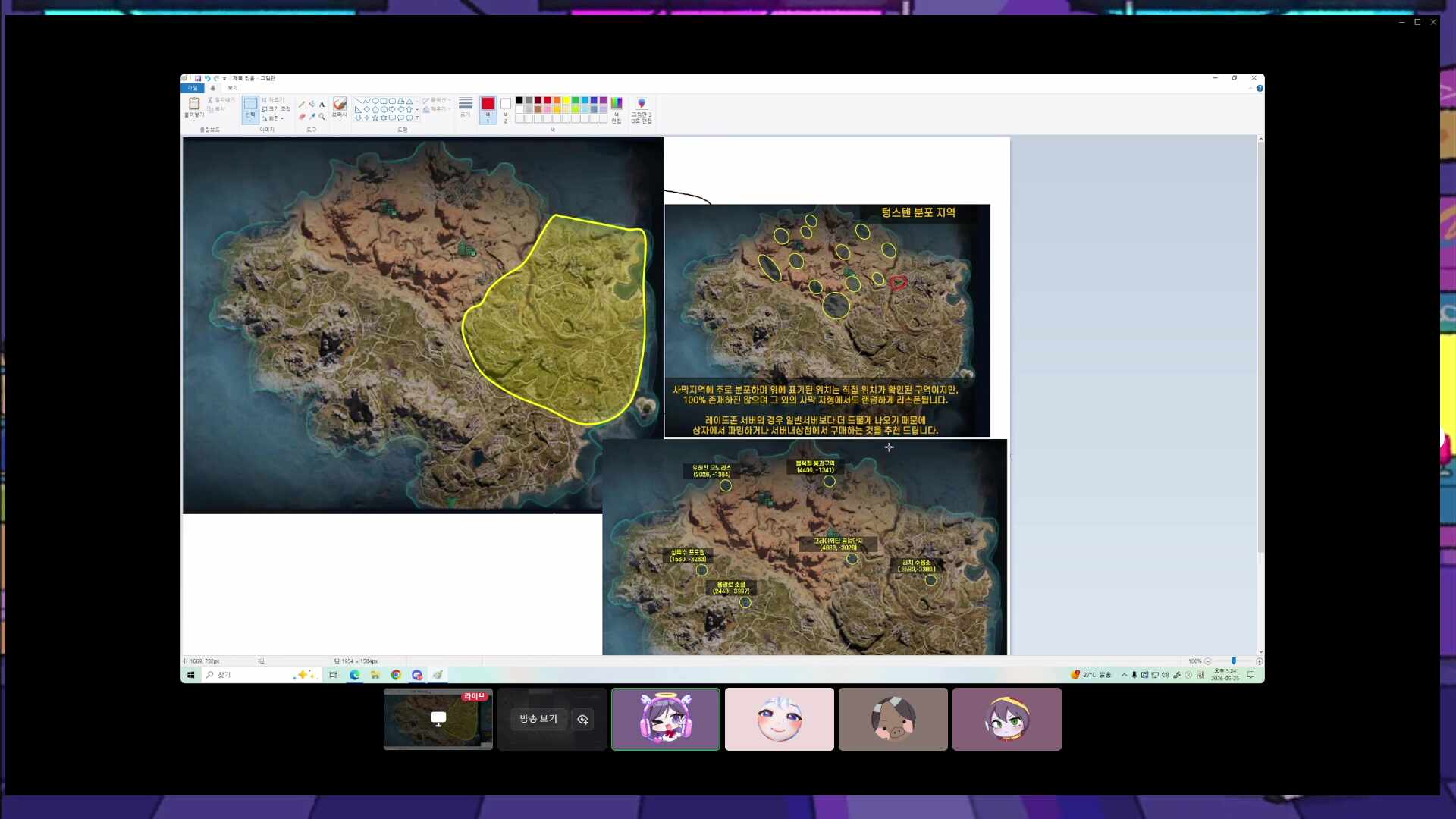
Task: Select the pig avatar participant
Action: click(x=893, y=719)
